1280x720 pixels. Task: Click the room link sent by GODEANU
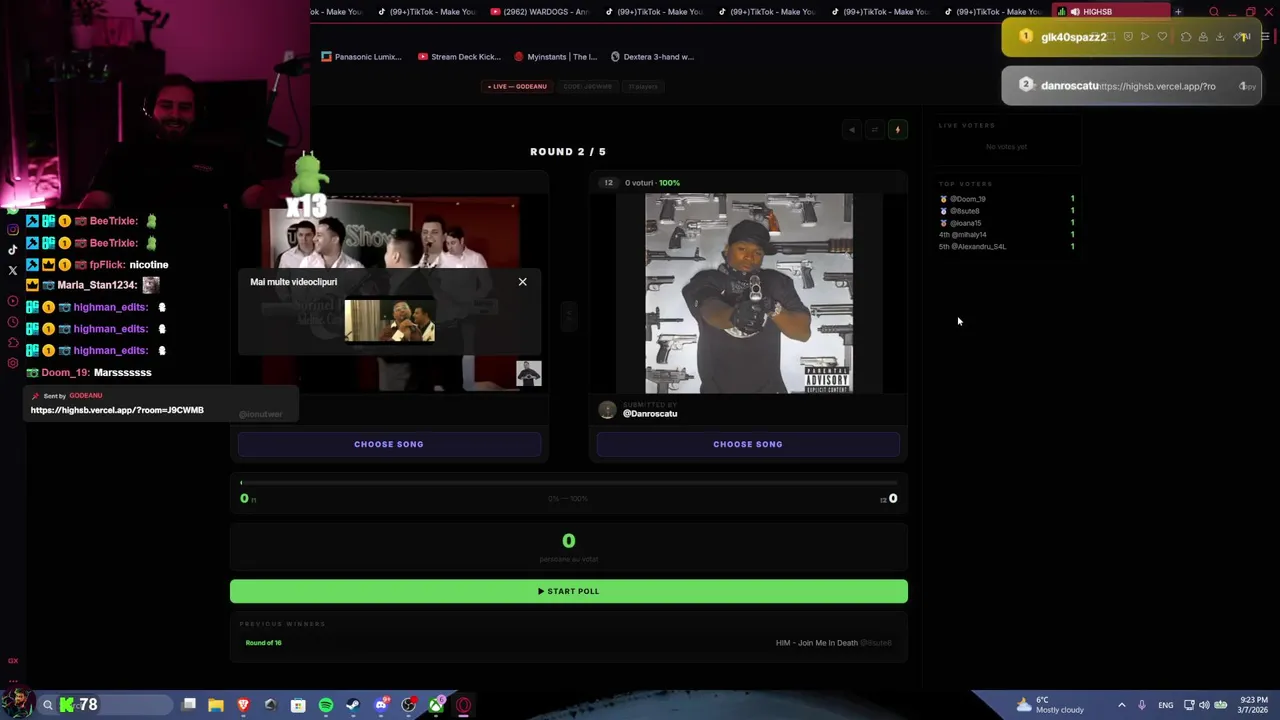[117, 410]
